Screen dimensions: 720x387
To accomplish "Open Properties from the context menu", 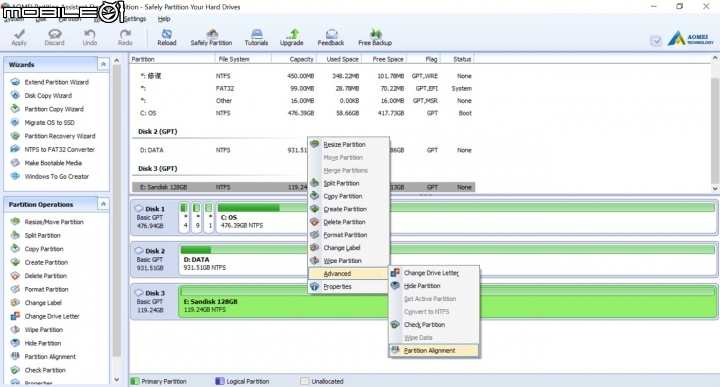I will (349, 286).
